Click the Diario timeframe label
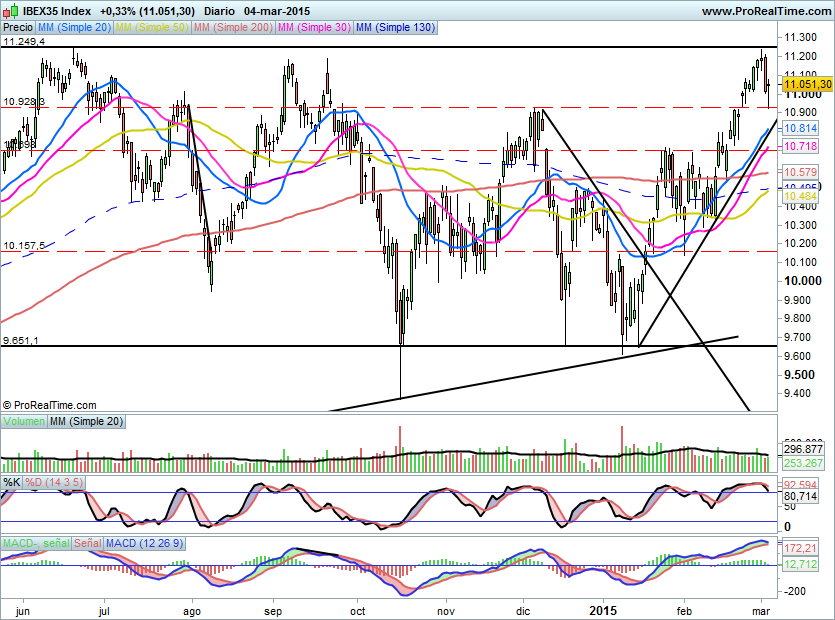 (219, 11)
